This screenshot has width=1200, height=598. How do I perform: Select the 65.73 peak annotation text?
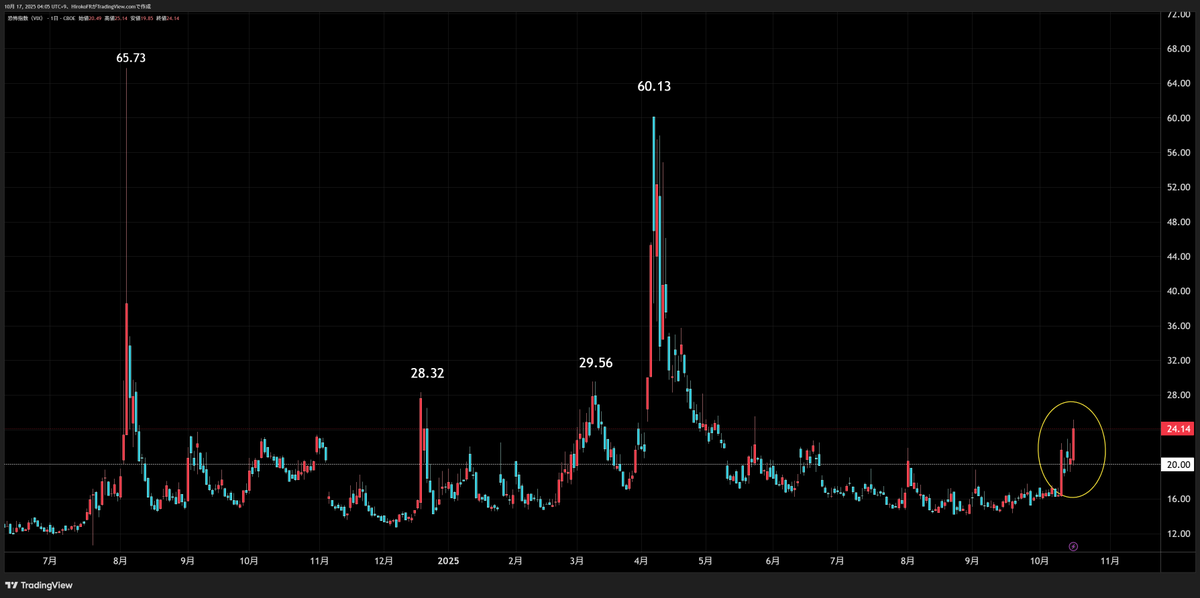[x=131, y=58]
